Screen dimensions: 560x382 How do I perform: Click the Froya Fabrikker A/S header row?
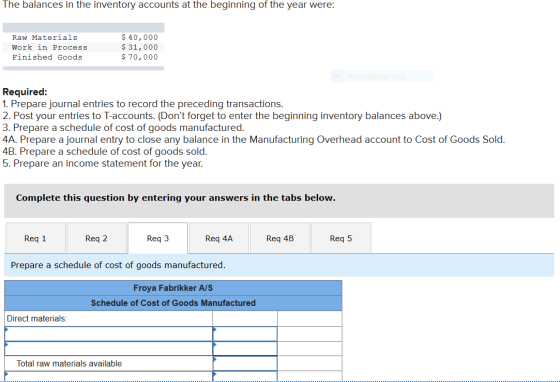173,288
